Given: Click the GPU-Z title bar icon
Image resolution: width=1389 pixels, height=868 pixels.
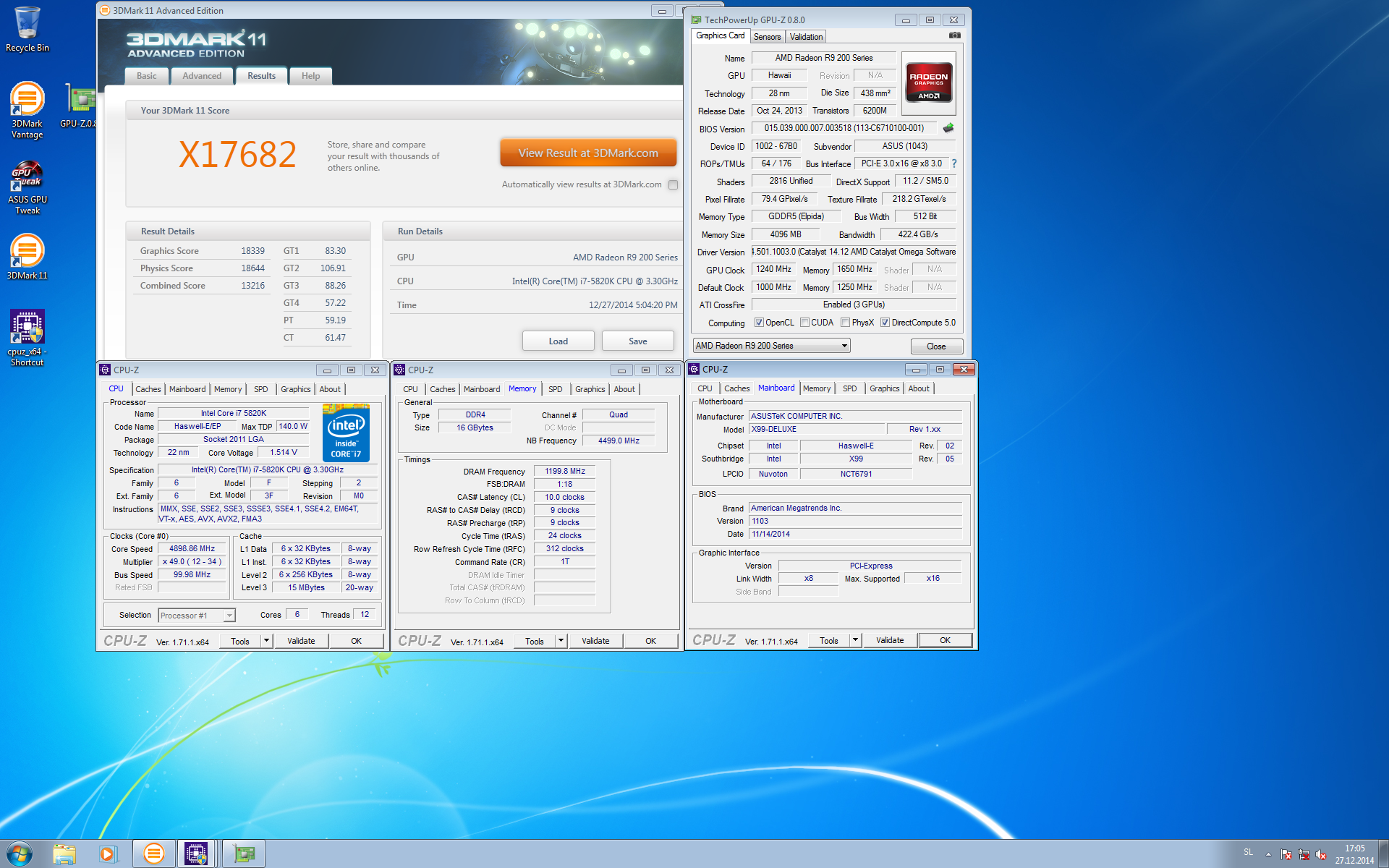Looking at the screenshot, I should coord(696,20).
